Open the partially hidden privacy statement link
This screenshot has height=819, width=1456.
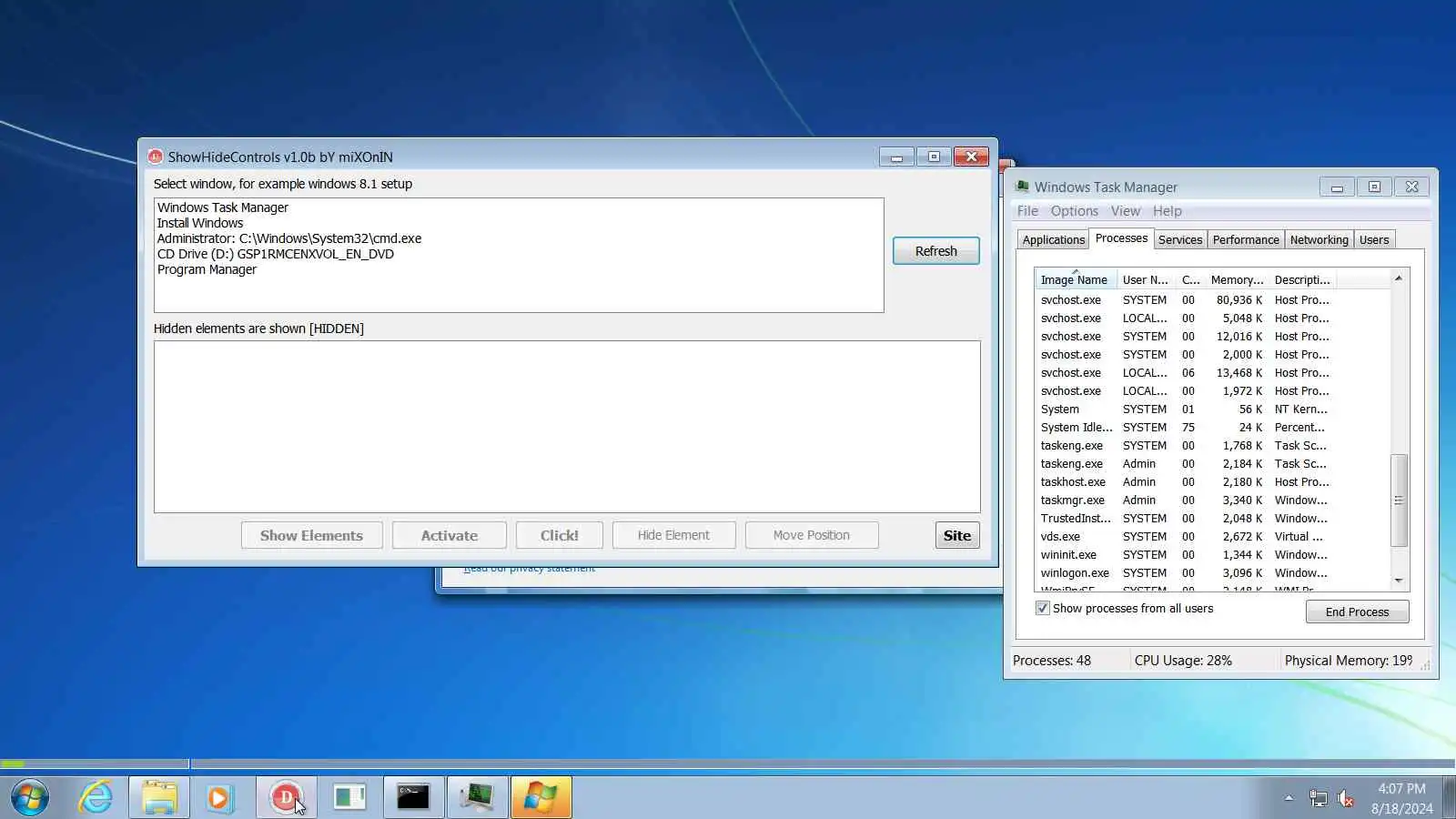[529, 569]
